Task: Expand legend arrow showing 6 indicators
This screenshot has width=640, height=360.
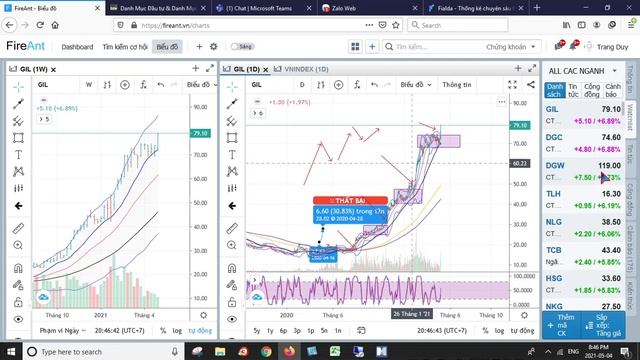Action: [258, 113]
